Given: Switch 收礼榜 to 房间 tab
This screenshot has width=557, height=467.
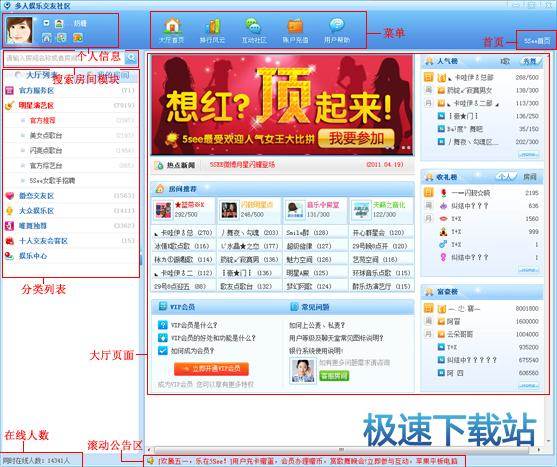Looking at the screenshot, I should (x=530, y=177).
